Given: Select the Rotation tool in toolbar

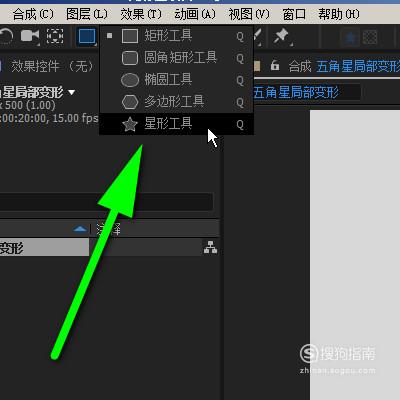Looking at the screenshot, I should pyautogui.click(x=6, y=36).
